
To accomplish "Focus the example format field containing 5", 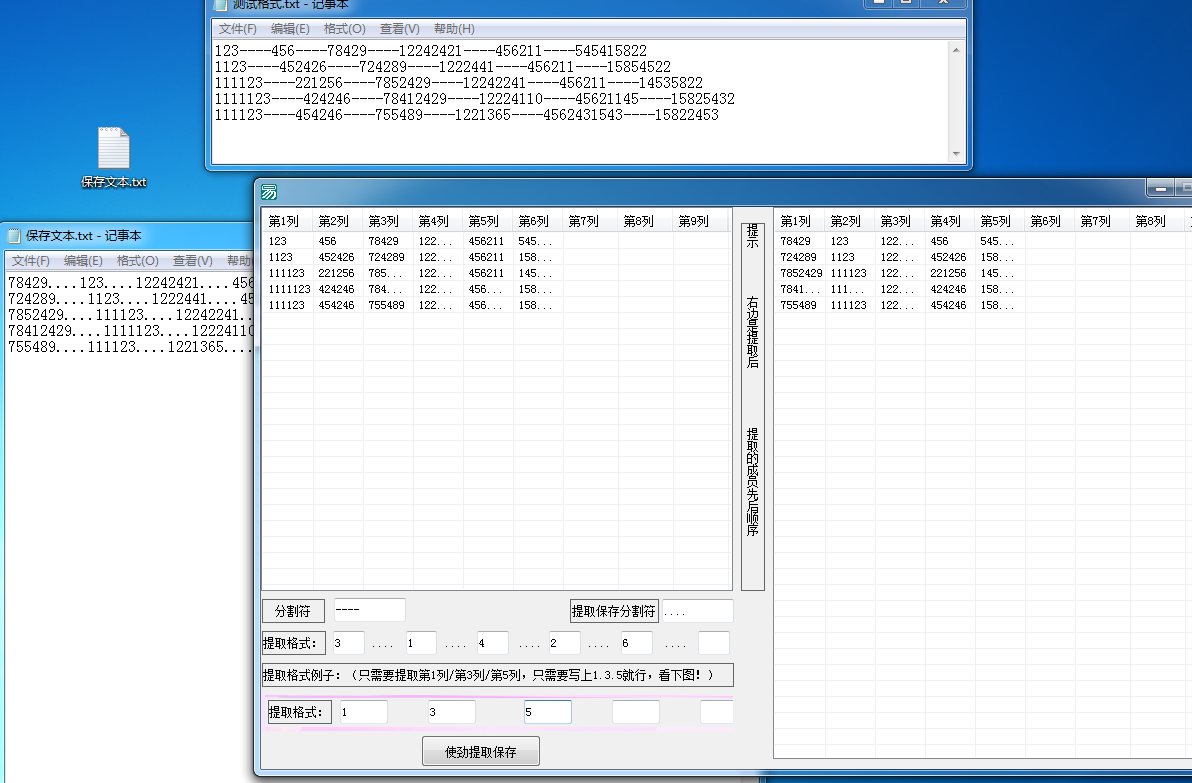I will pos(547,712).
